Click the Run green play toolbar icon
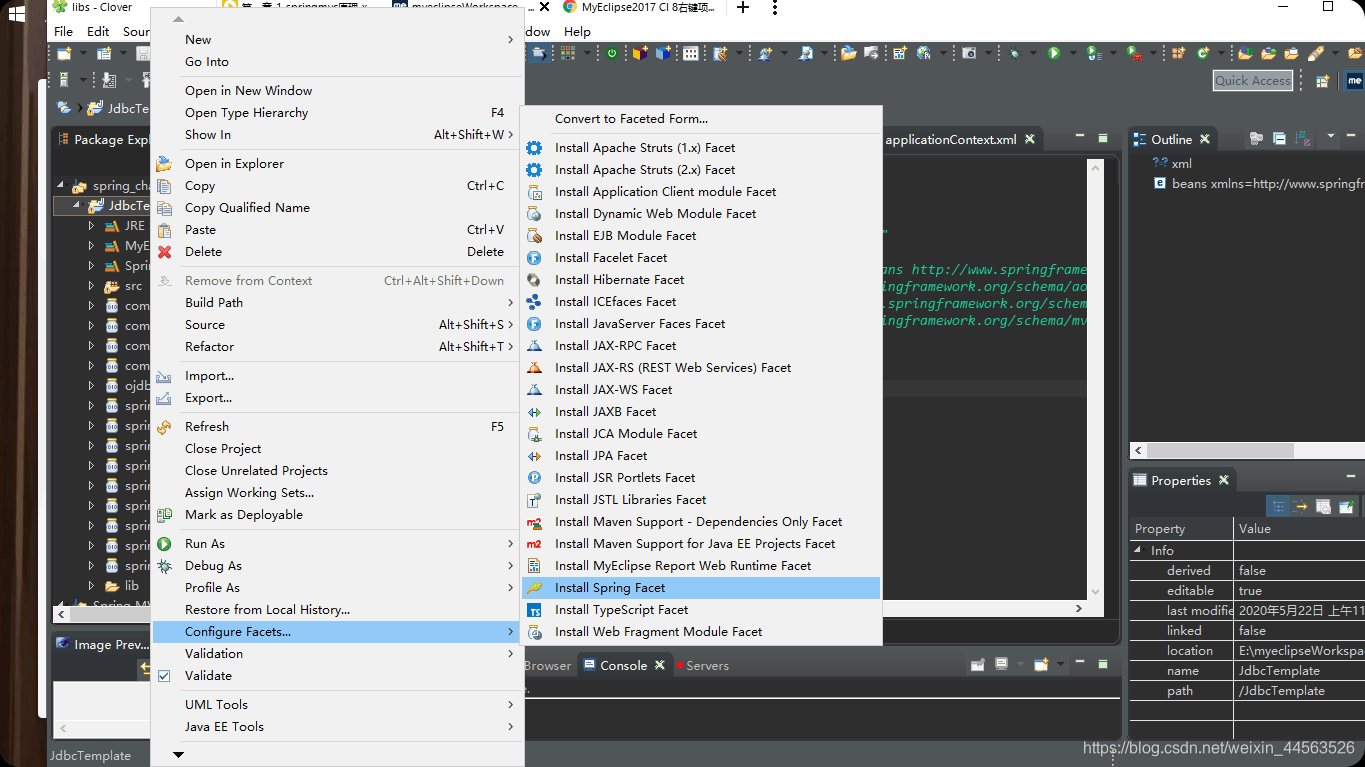The width and height of the screenshot is (1365, 767). pos(1053,53)
